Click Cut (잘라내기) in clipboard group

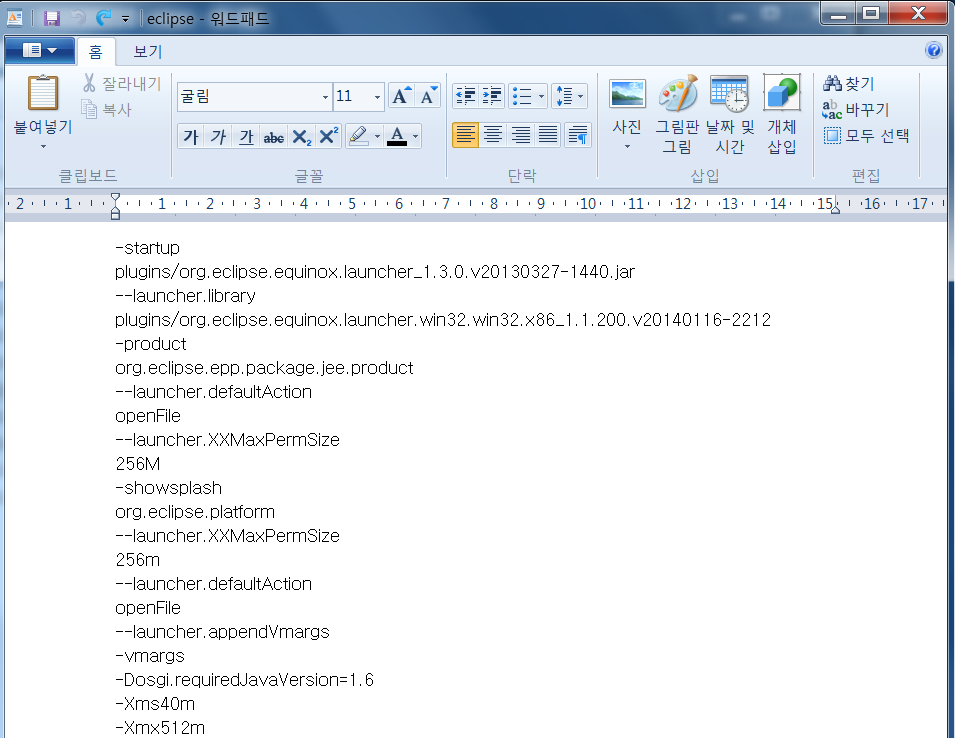point(122,83)
